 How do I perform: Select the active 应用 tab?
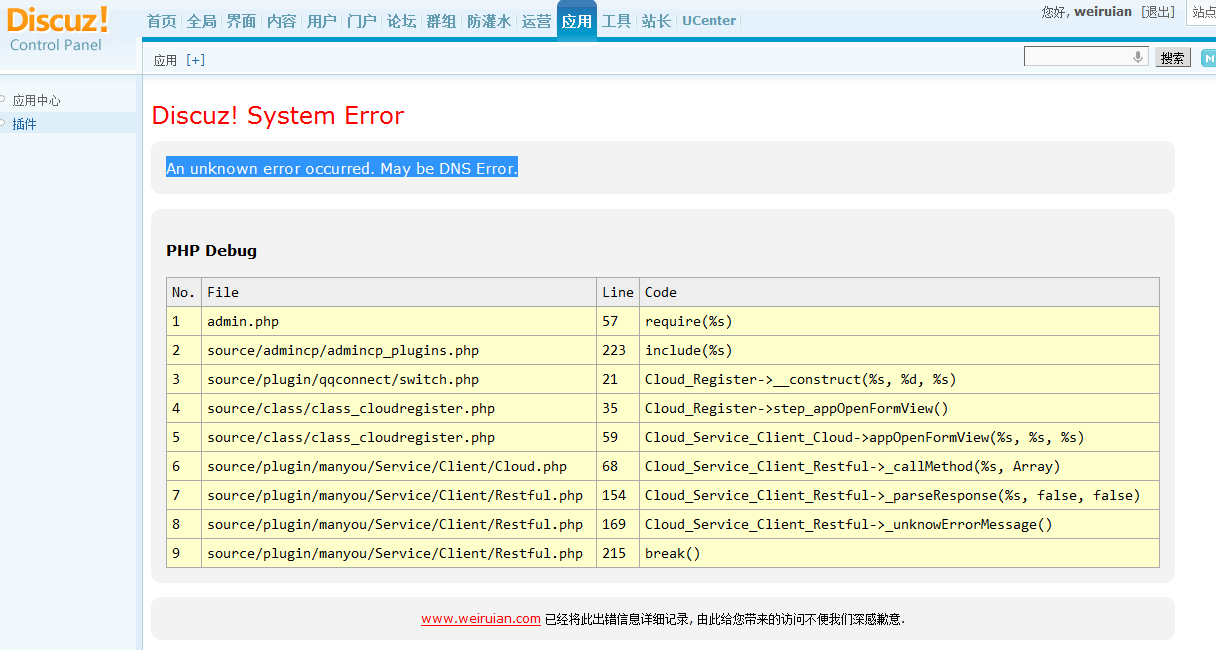tap(577, 21)
